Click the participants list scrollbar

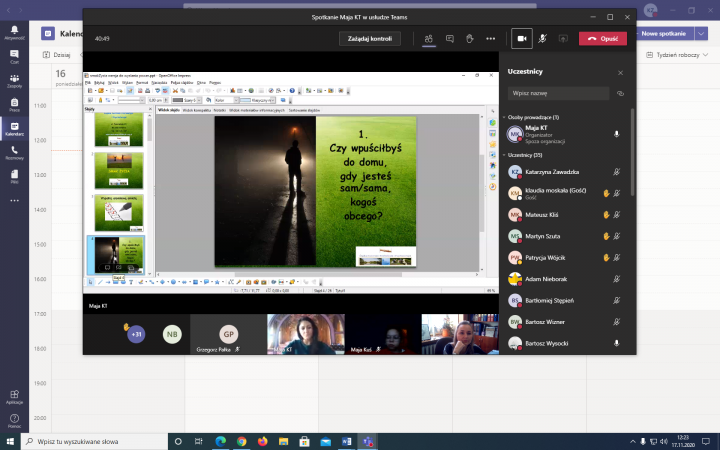[x=633, y=152]
